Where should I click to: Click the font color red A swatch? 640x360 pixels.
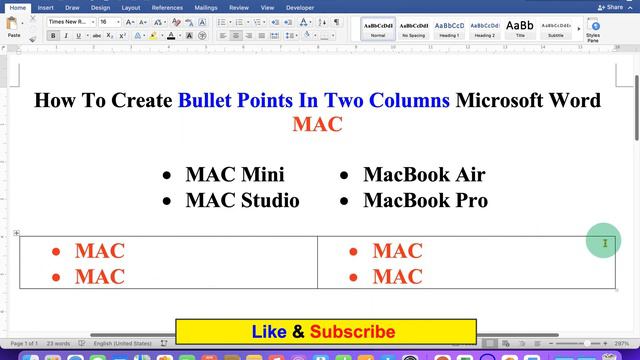[171, 36]
